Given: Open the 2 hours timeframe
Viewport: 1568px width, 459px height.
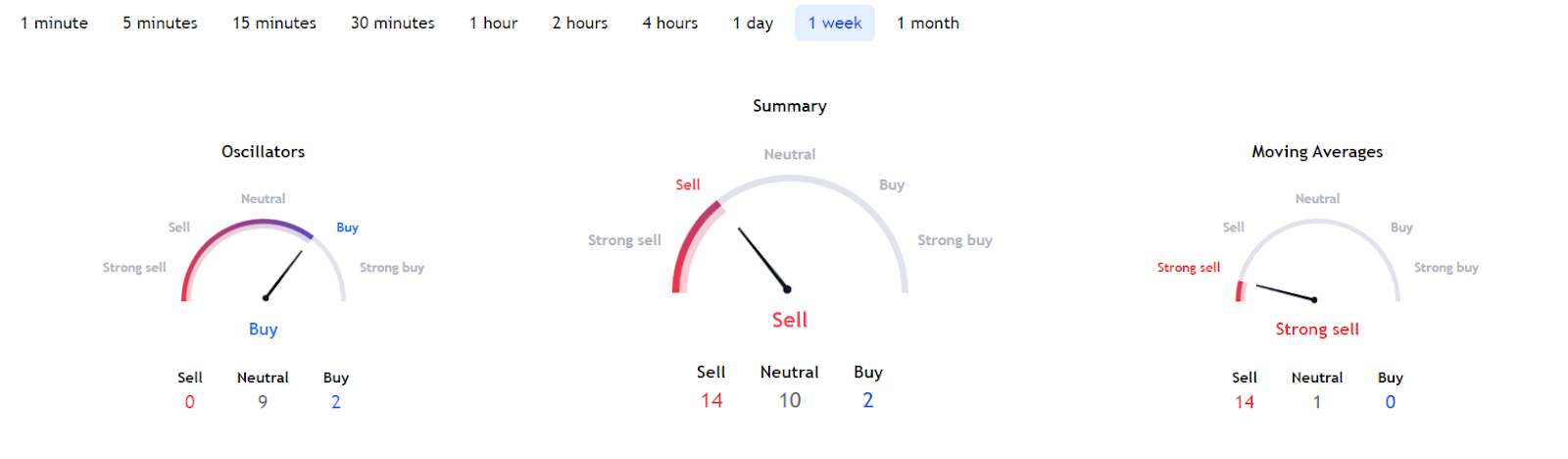Looking at the screenshot, I should tap(579, 23).
